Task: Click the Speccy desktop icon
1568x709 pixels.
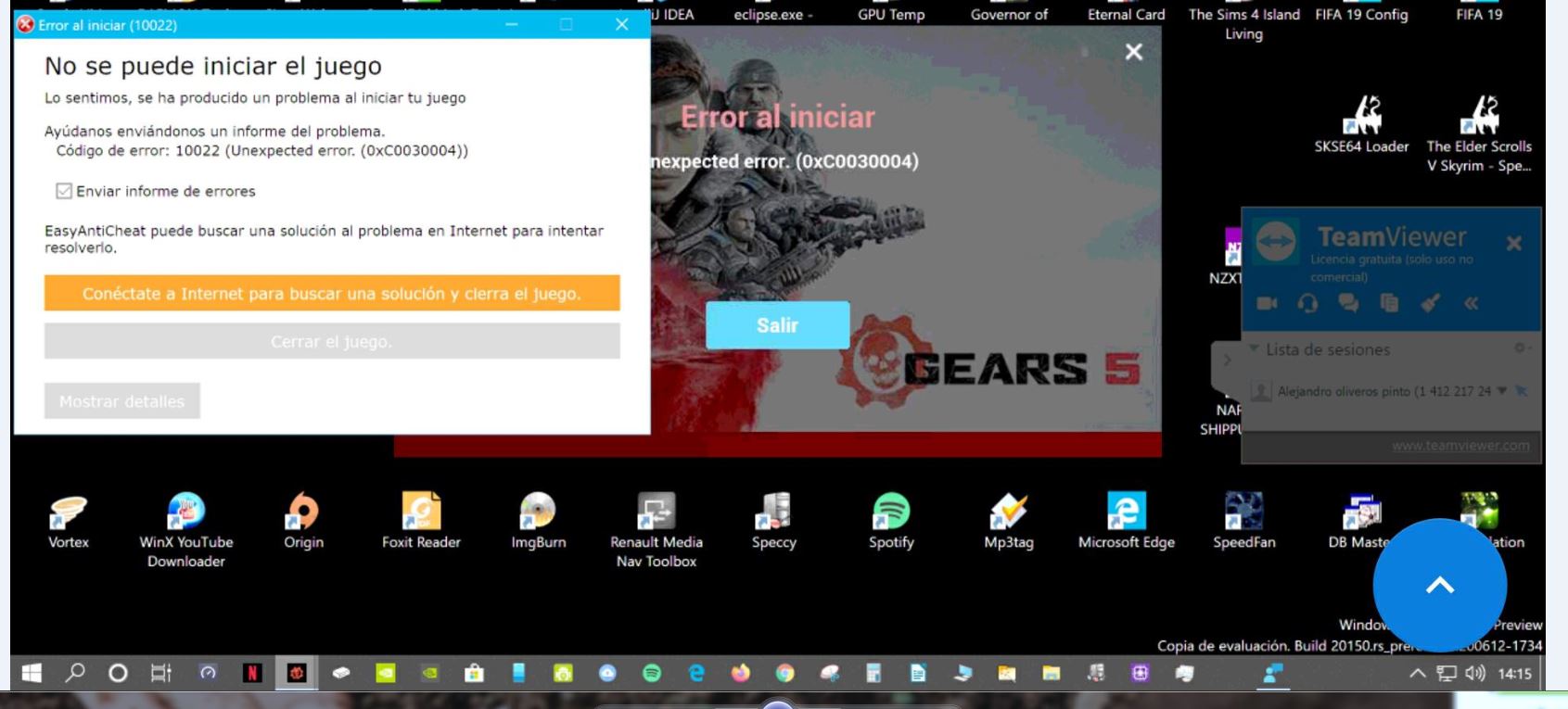Action: tap(773, 522)
